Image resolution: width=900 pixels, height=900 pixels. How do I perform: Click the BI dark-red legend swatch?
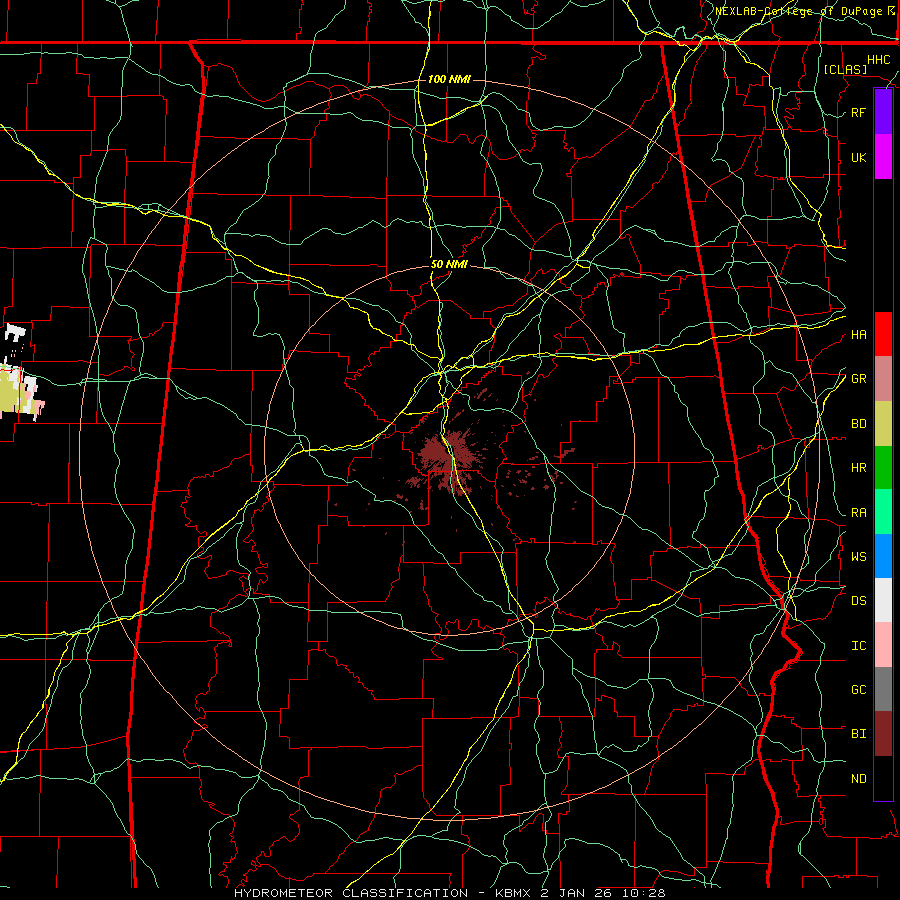883,734
